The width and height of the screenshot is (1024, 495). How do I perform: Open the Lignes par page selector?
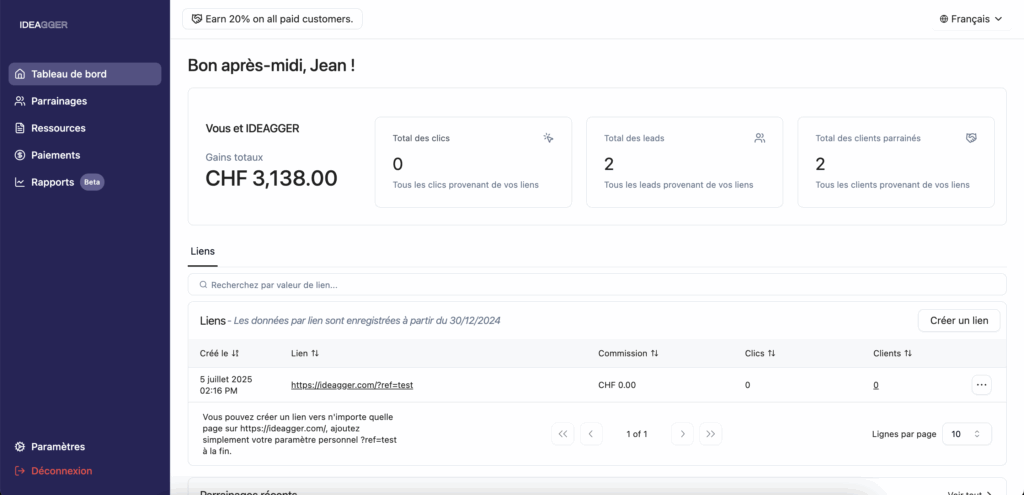[x=967, y=434]
